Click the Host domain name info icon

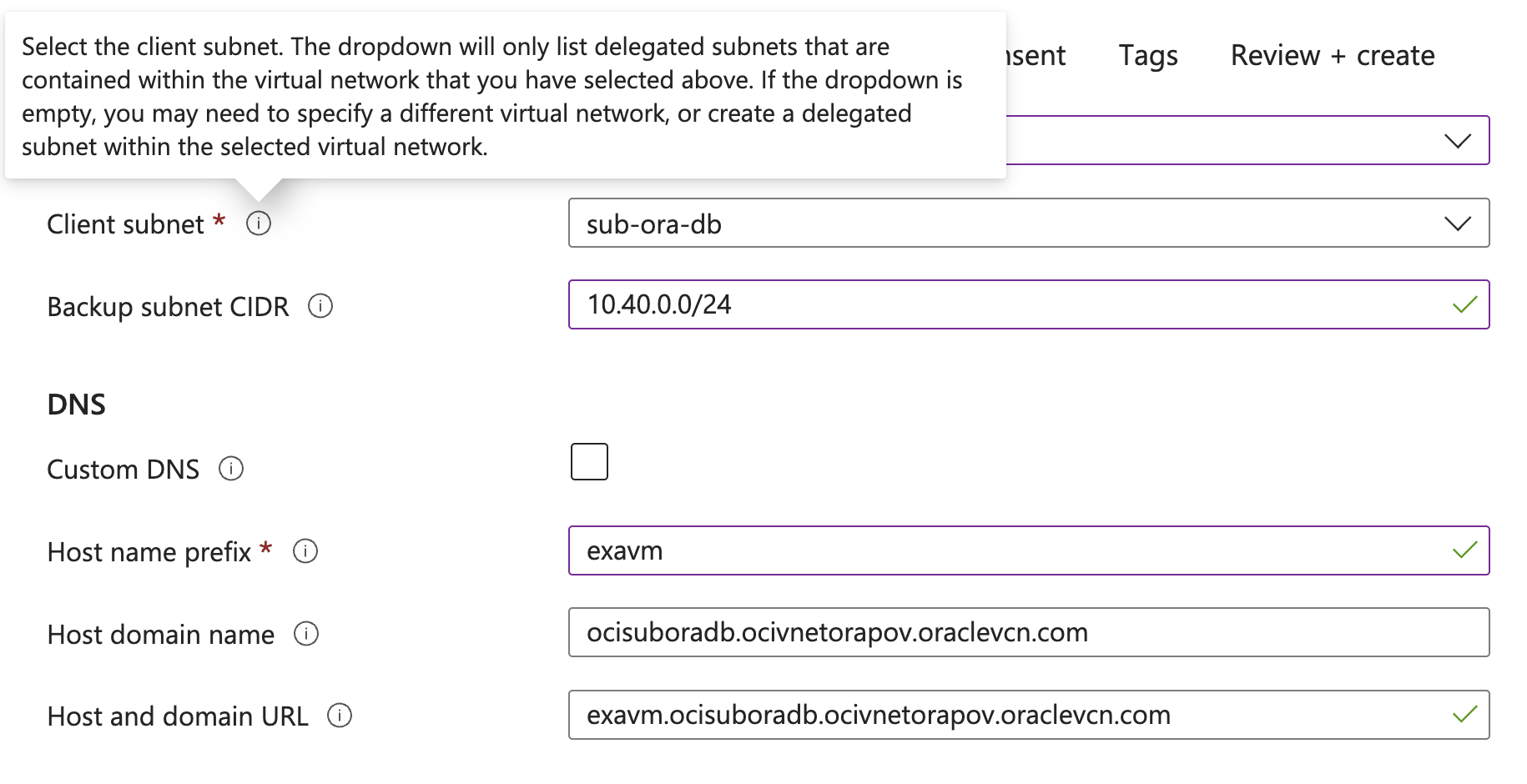point(306,634)
